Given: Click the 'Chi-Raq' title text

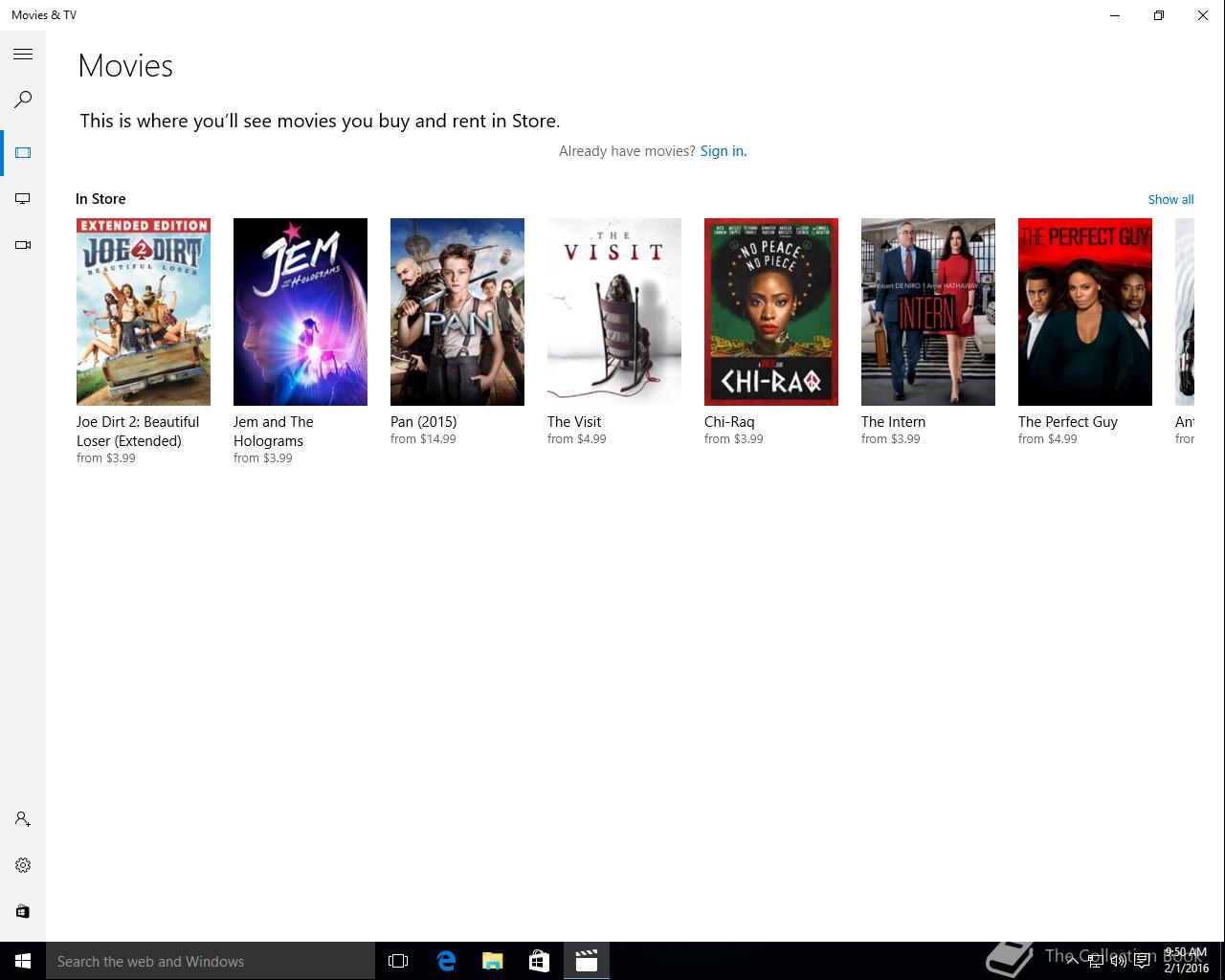Looking at the screenshot, I should click(729, 422).
